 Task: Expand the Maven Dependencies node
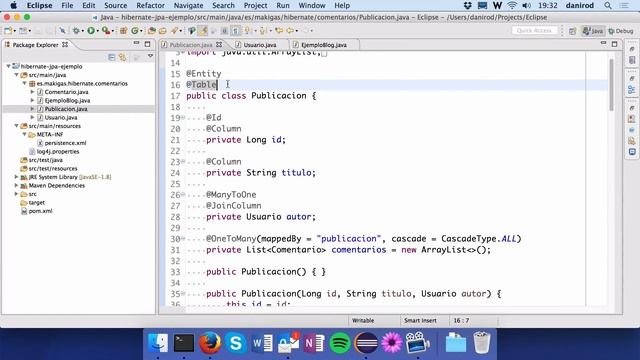tap(16, 185)
